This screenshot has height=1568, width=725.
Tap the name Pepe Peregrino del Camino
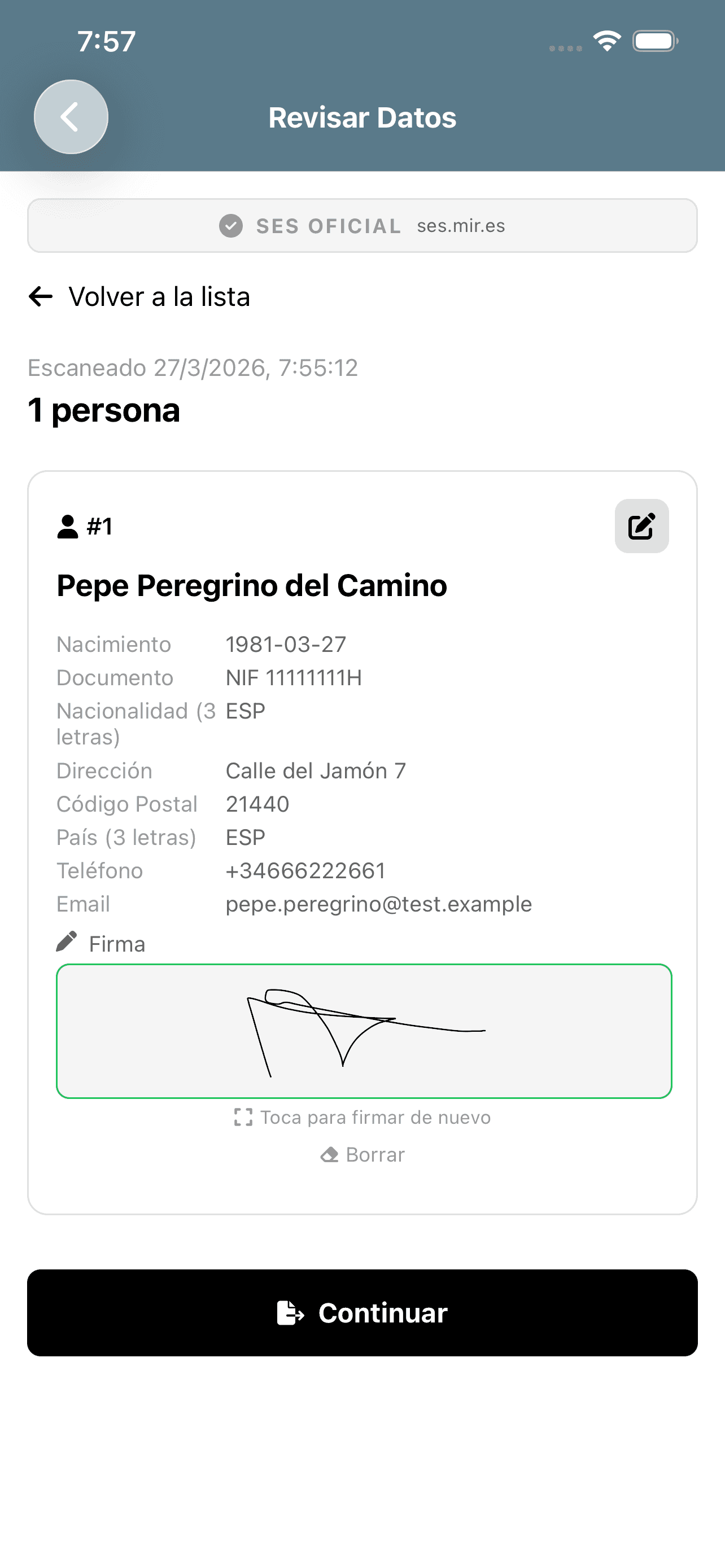click(251, 585)
